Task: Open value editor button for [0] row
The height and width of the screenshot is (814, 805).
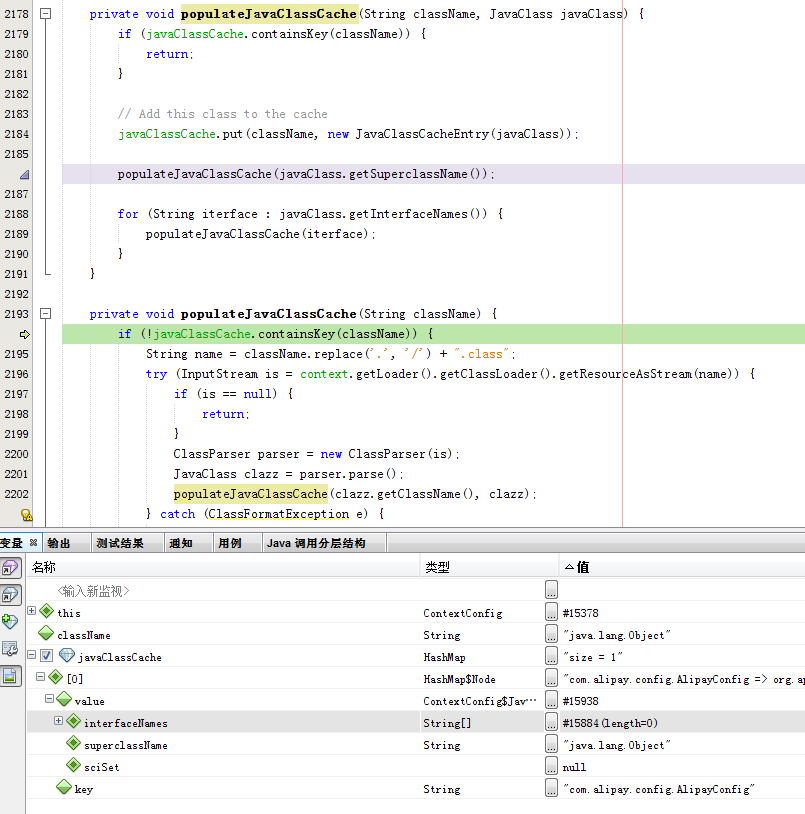Action: (551, 678)
